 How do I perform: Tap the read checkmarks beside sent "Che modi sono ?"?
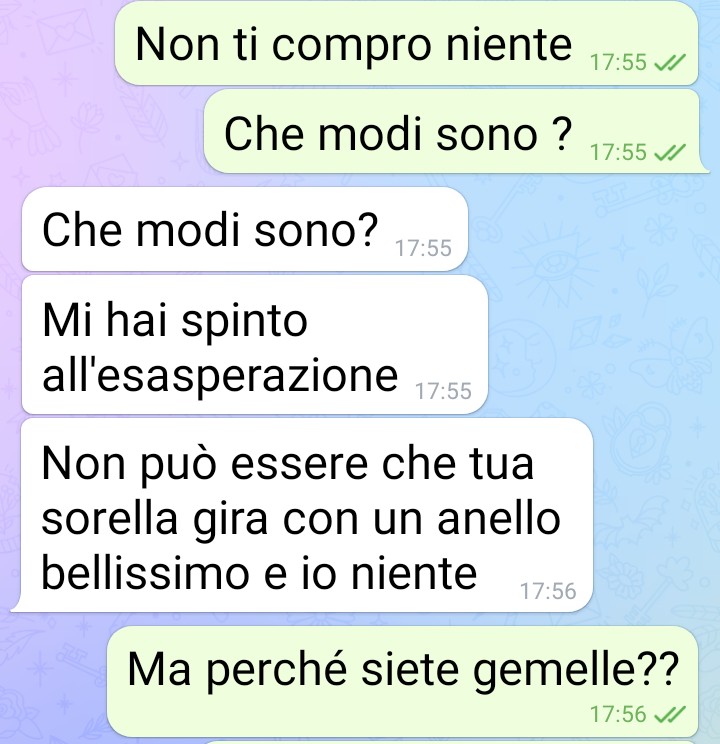(x=670, y=153)
